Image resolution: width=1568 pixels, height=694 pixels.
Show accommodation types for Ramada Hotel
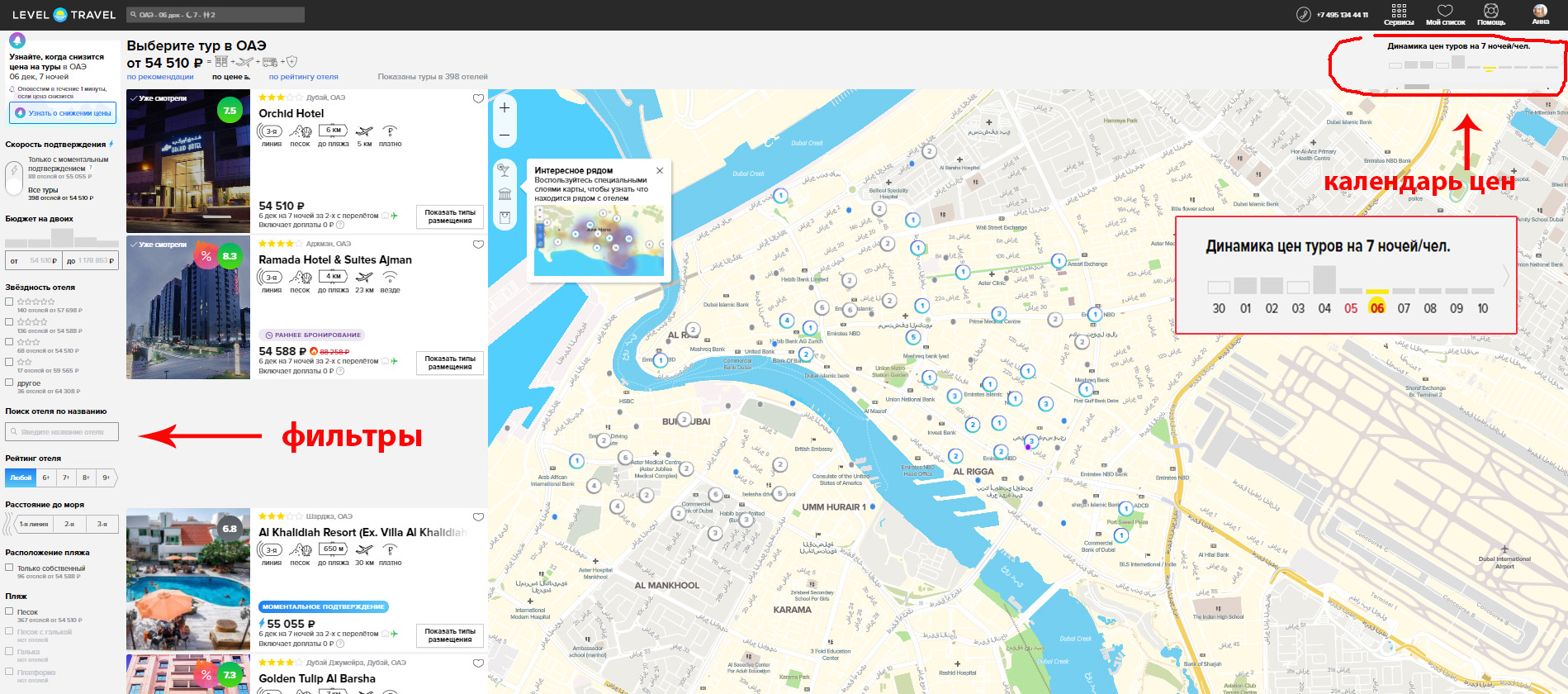pos(450,363)
